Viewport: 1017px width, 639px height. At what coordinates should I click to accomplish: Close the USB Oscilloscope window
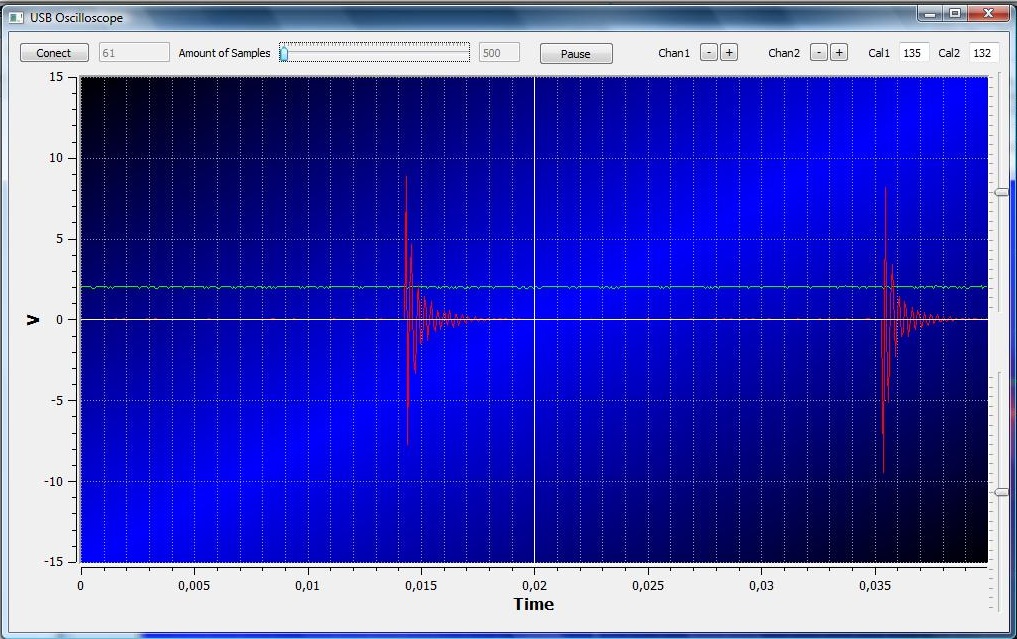988,13
